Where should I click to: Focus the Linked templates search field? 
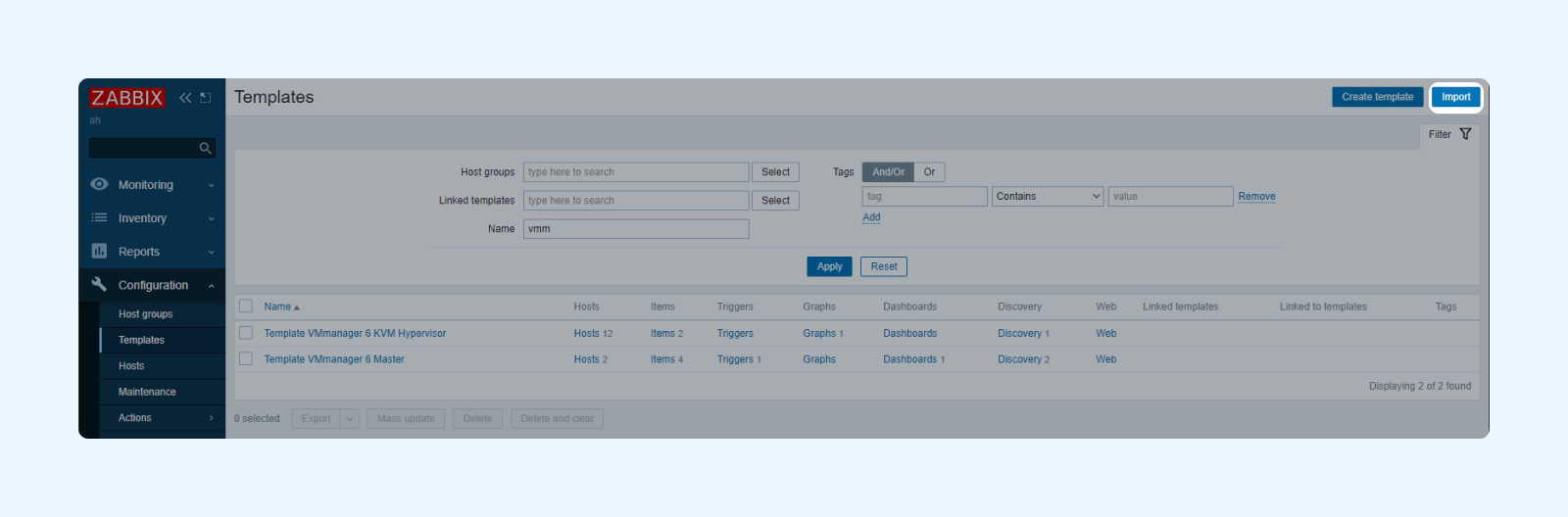636,201
